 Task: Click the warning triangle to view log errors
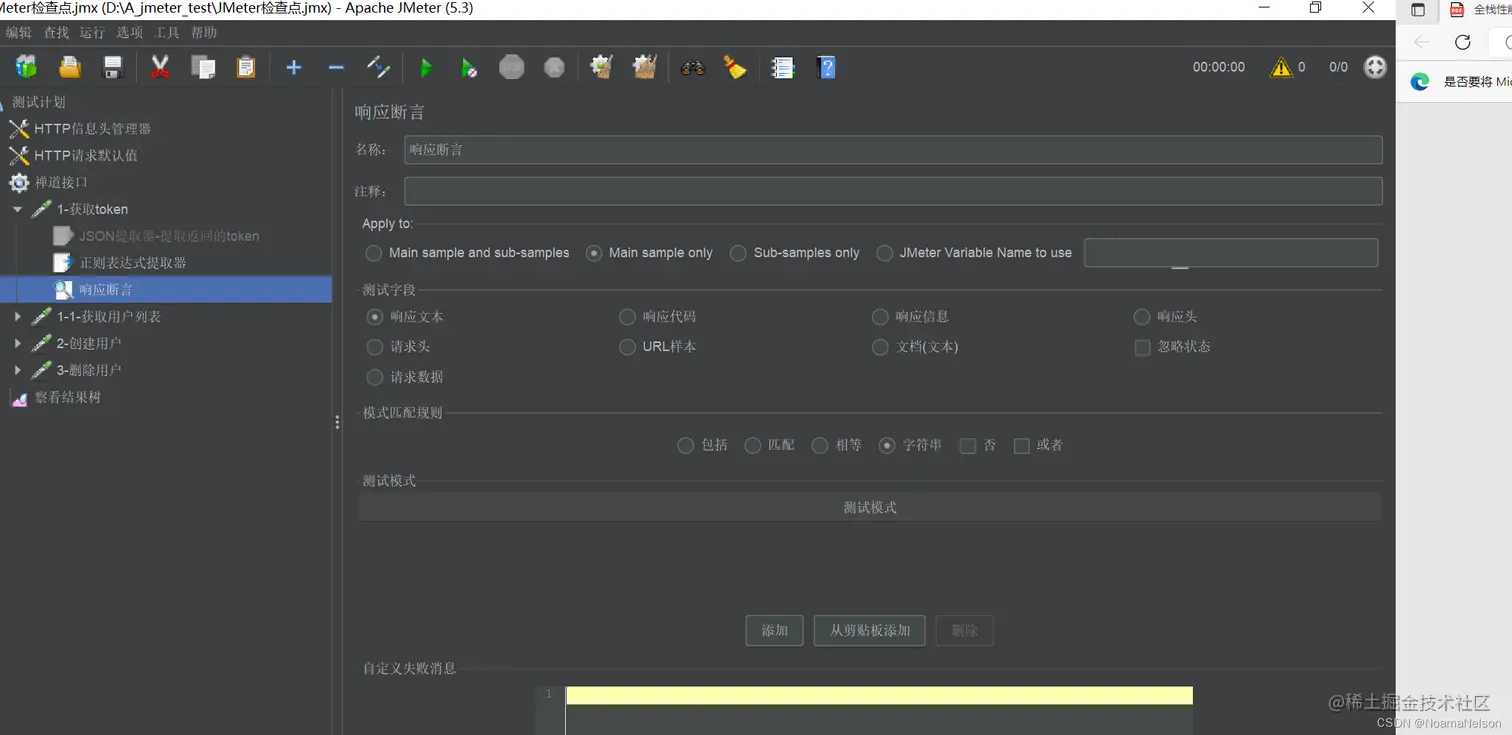click(1285, 67)
